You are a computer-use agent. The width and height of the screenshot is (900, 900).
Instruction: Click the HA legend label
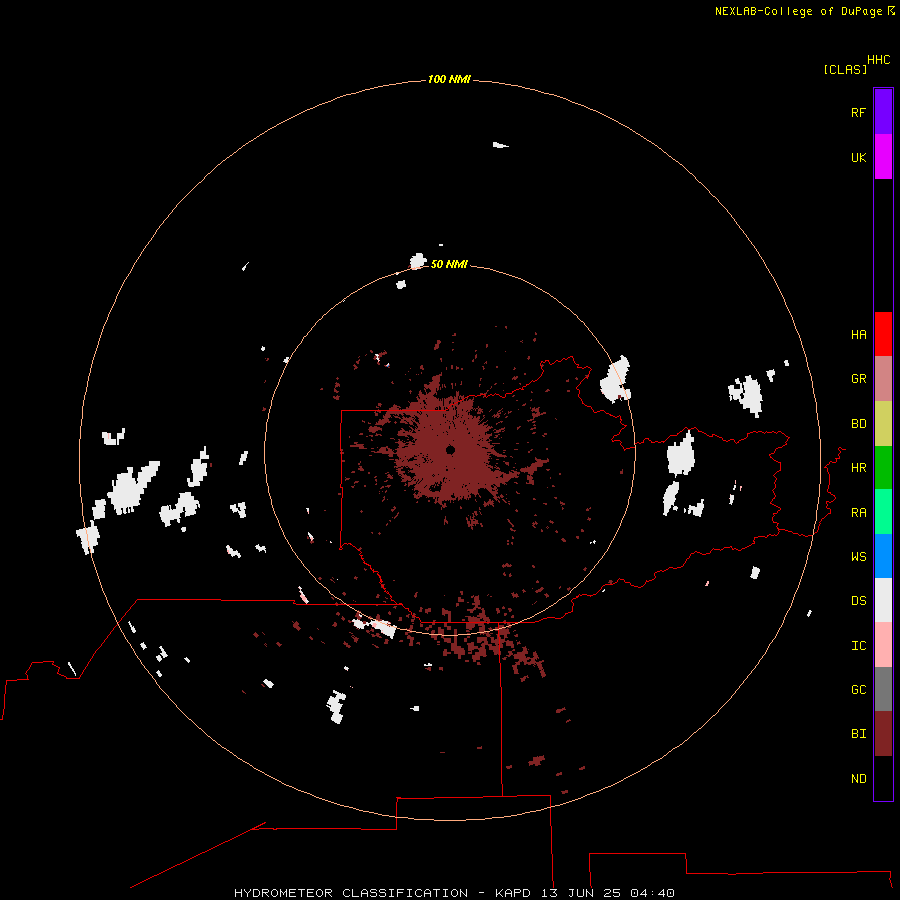tap(858, 335)
